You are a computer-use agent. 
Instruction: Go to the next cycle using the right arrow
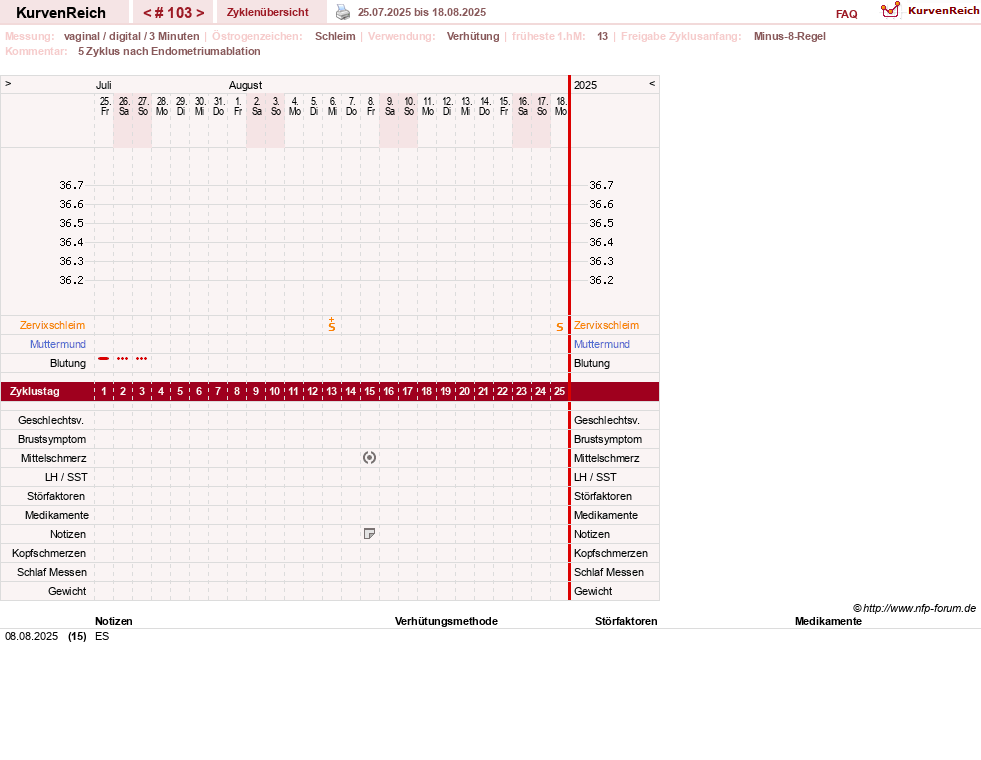coord(200,13)
